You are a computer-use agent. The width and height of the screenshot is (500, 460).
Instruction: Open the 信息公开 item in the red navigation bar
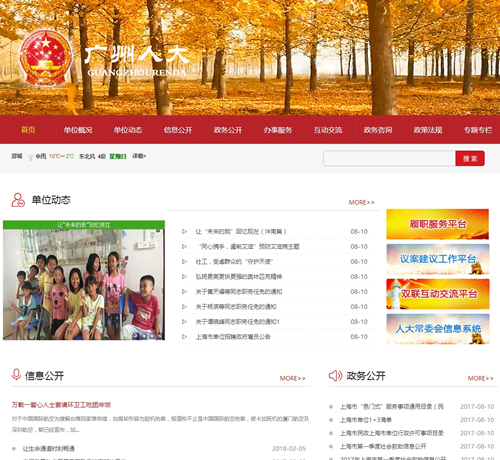[x=178, y=130]
